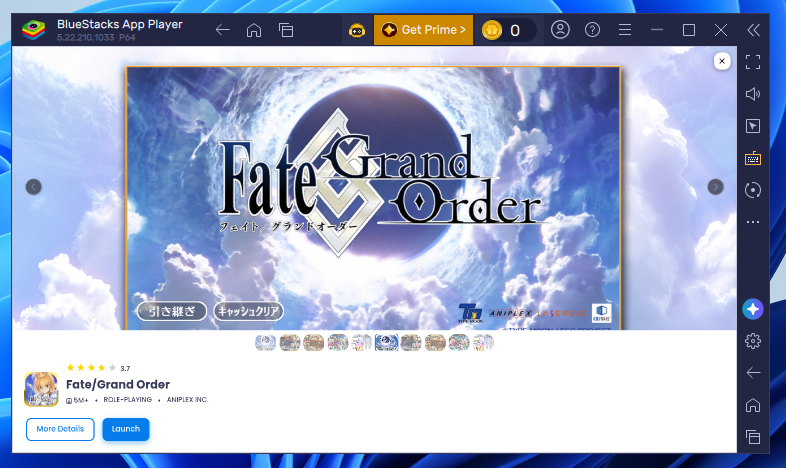Click the 3.7 star rating
The image size is (786, 468).
(x=99, y=368)
